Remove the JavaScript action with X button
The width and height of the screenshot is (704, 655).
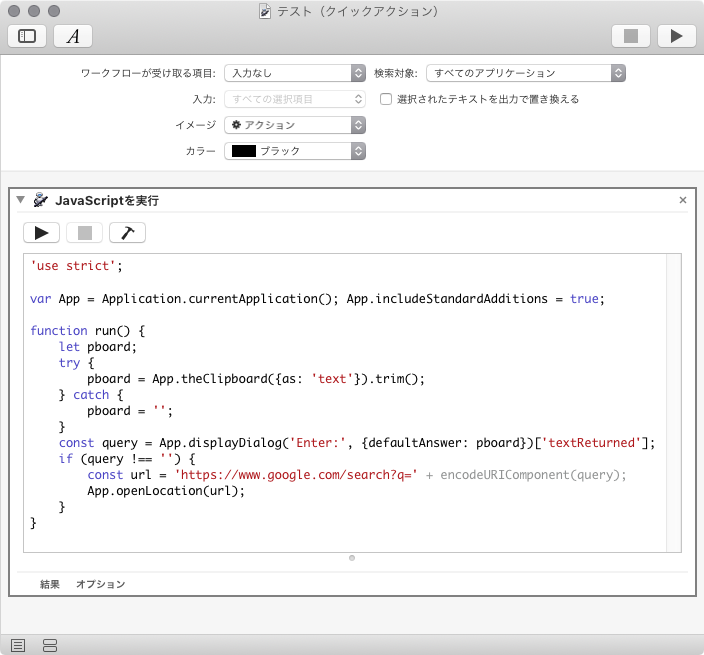click(683, 200)
